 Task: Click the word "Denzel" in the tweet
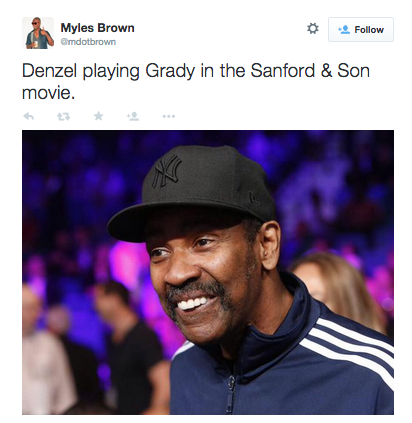[49, 71]
